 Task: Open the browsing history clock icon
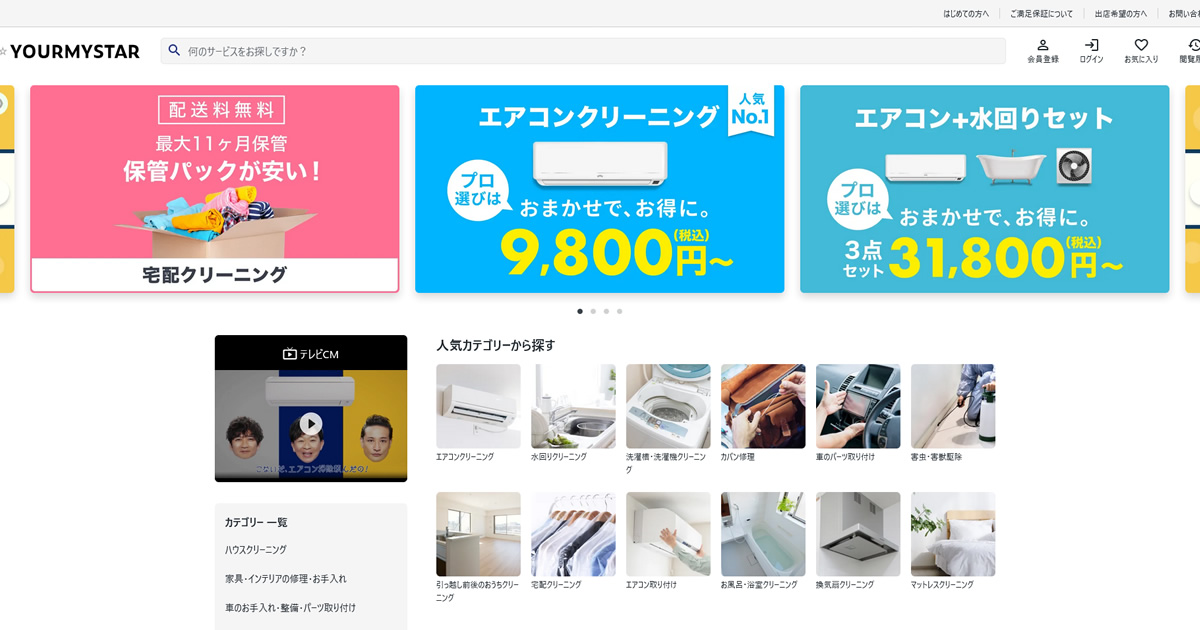click(1194, 45)
